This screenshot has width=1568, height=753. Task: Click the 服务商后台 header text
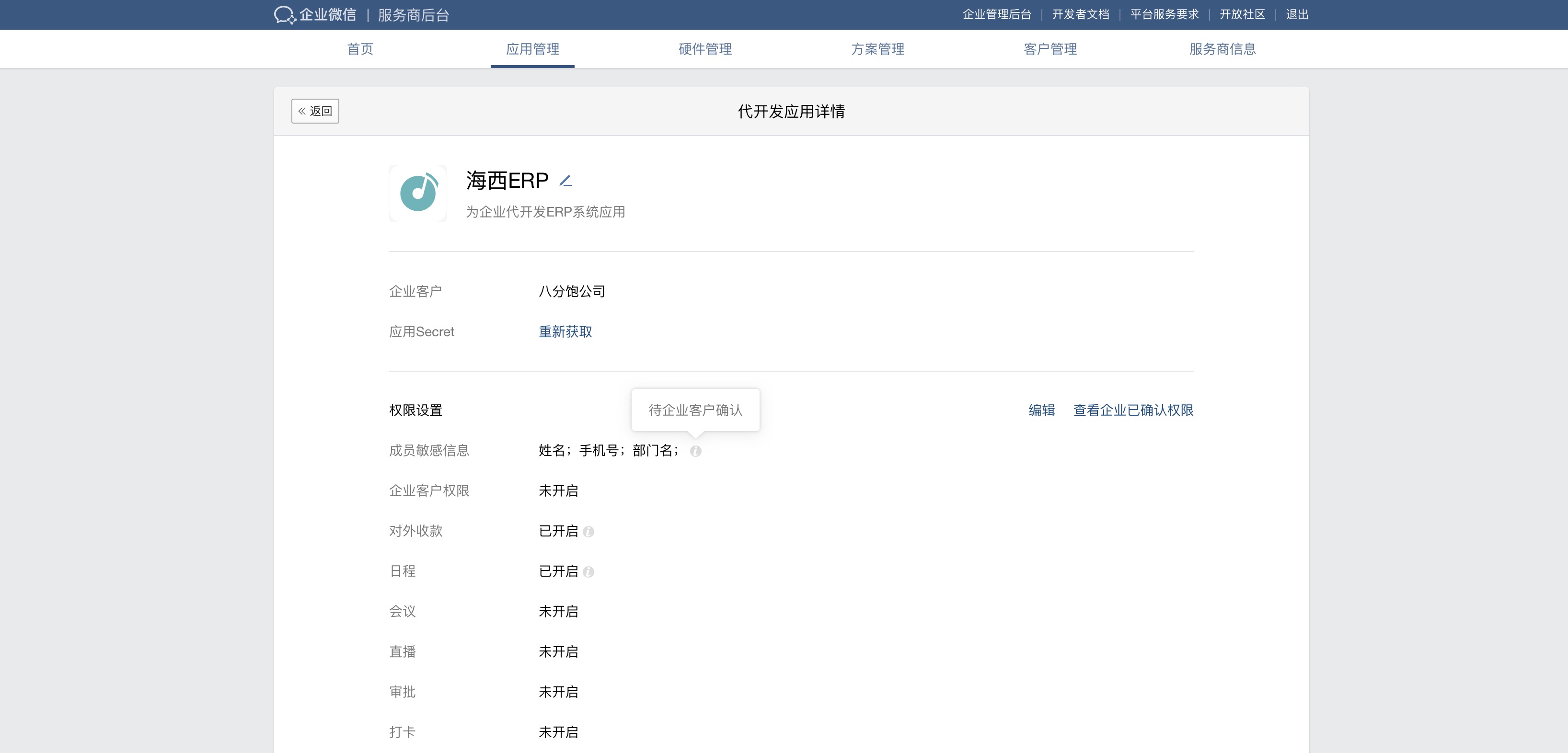pos(413,15)
